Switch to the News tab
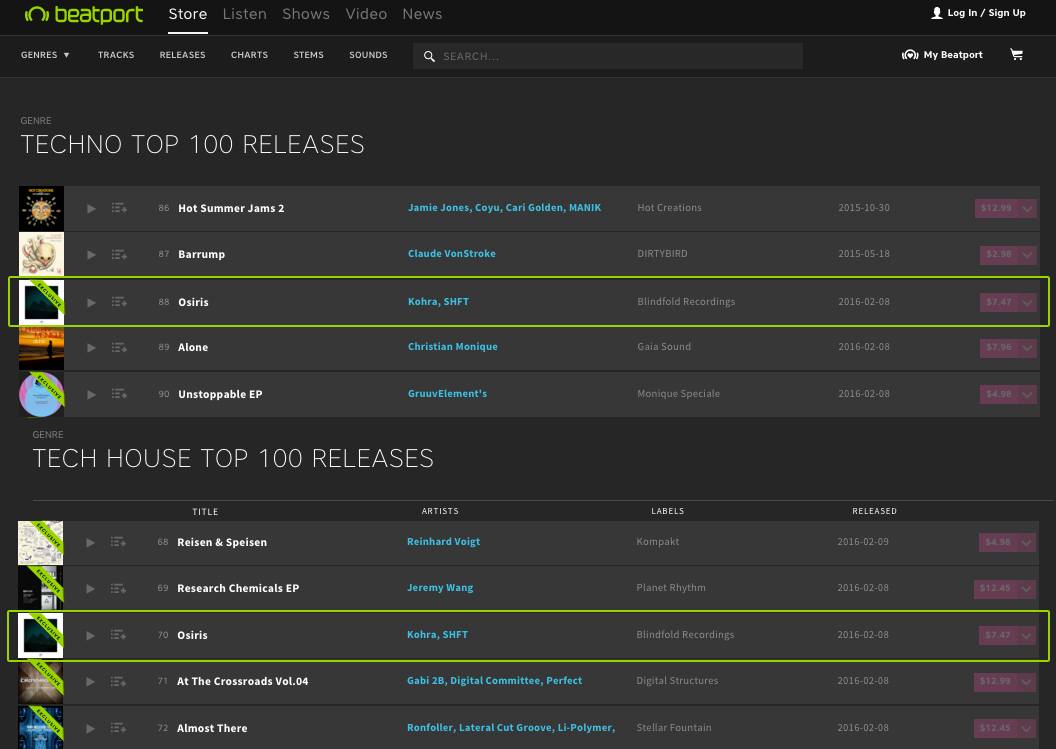 [x=422, y=14]
